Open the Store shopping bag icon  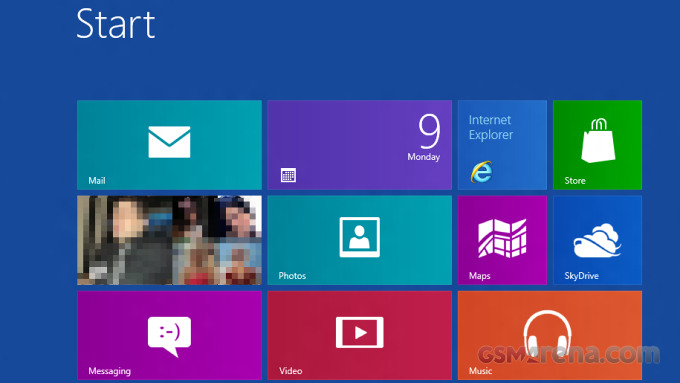click(x=598, y=141)
